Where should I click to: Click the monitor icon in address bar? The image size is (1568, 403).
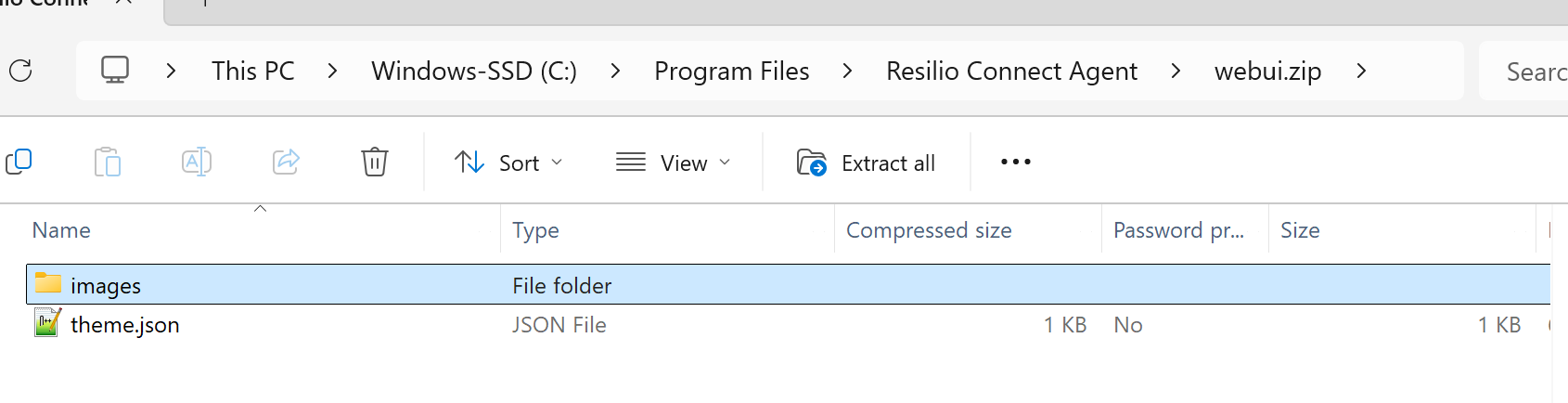click(x=115, y=71)
